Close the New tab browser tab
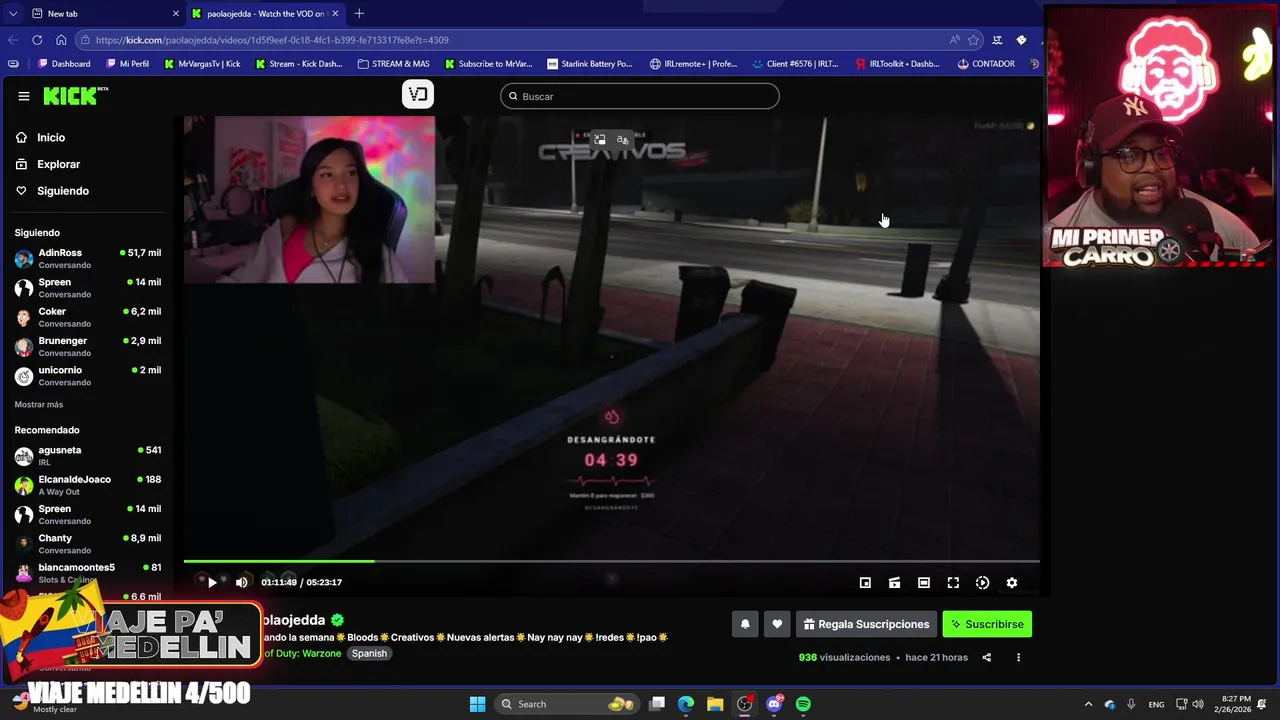This screenshot has width=1280, height=720. (176, 13)
